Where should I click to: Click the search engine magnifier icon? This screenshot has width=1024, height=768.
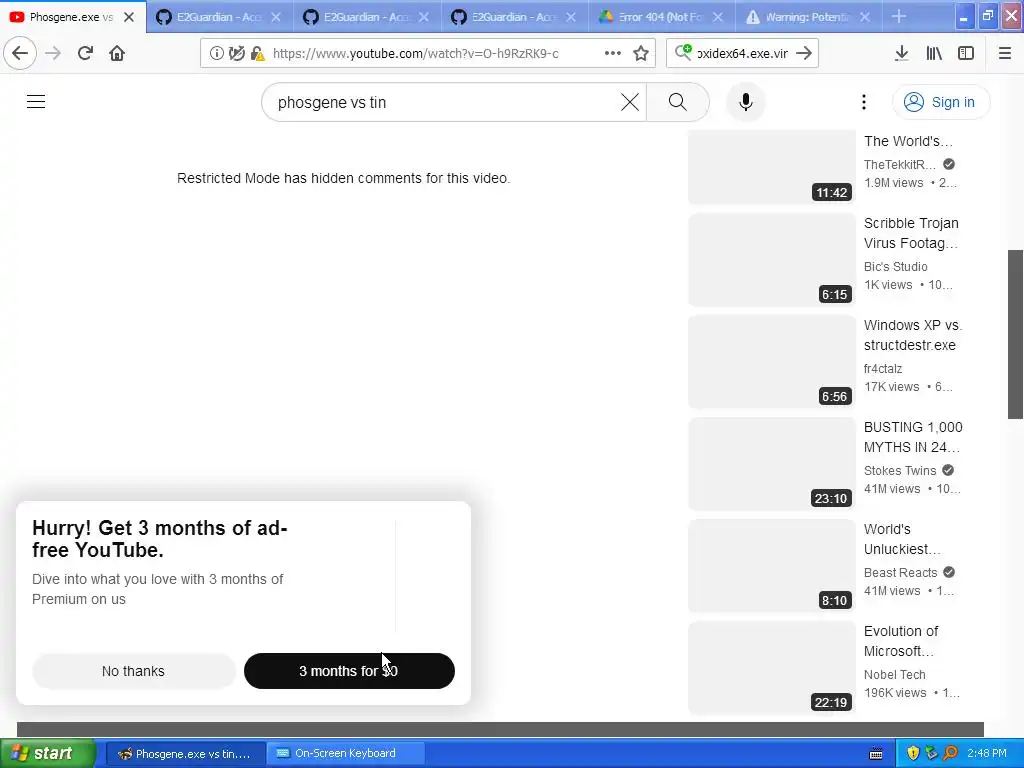click(683, 52)
